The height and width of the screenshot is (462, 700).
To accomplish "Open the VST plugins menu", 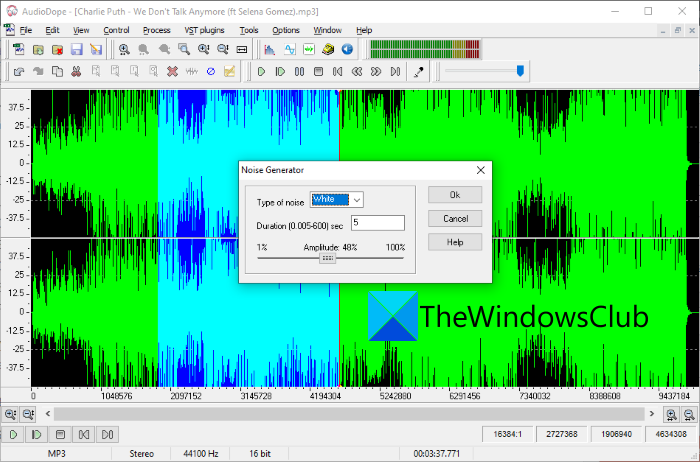I will [204, 30].
